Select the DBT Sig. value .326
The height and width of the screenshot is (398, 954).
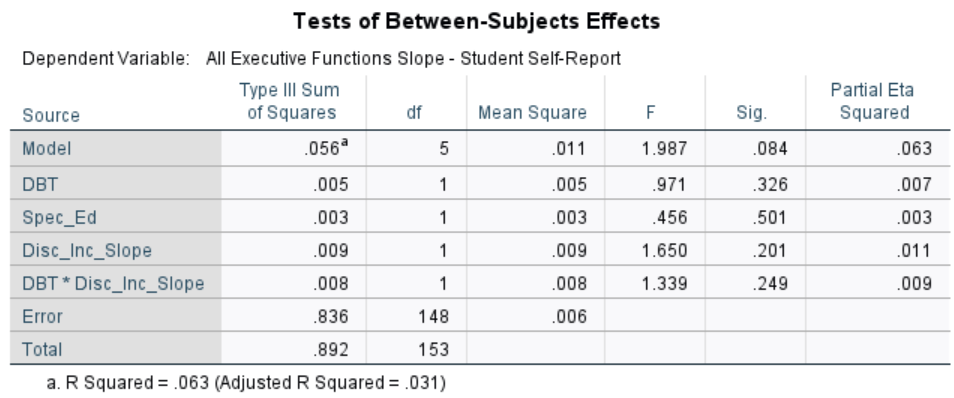(x=770, y=184)
